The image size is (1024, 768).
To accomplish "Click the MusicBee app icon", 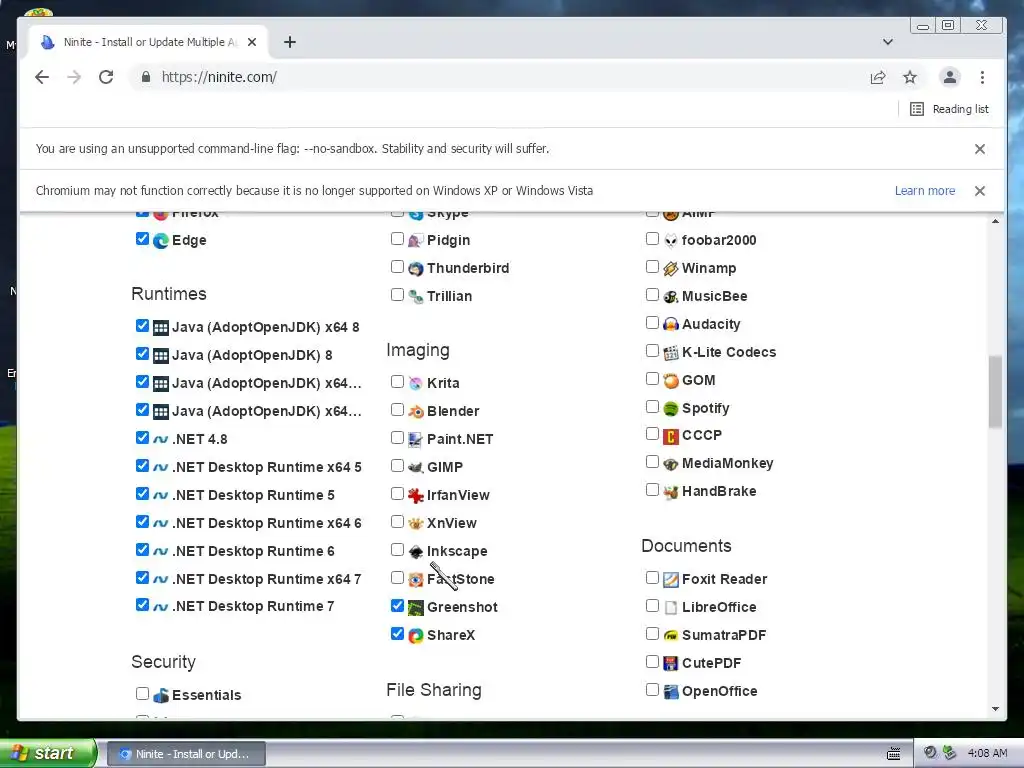I will tap(671, 296).
